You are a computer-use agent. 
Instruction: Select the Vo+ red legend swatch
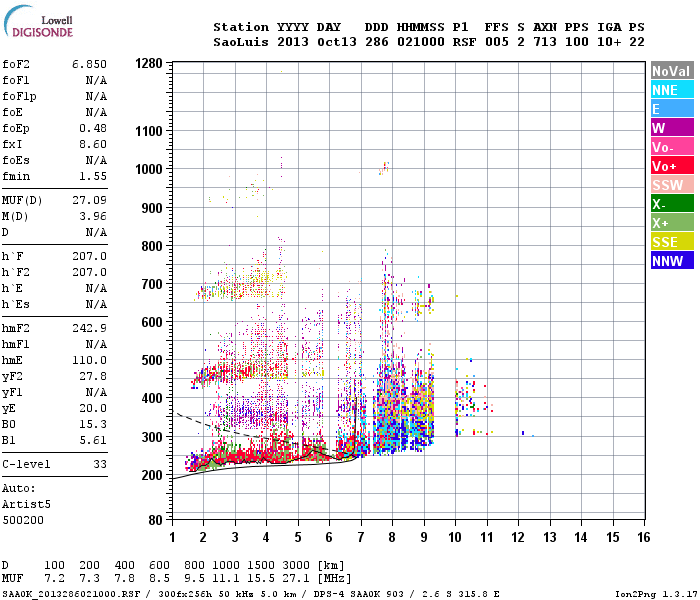672,166
